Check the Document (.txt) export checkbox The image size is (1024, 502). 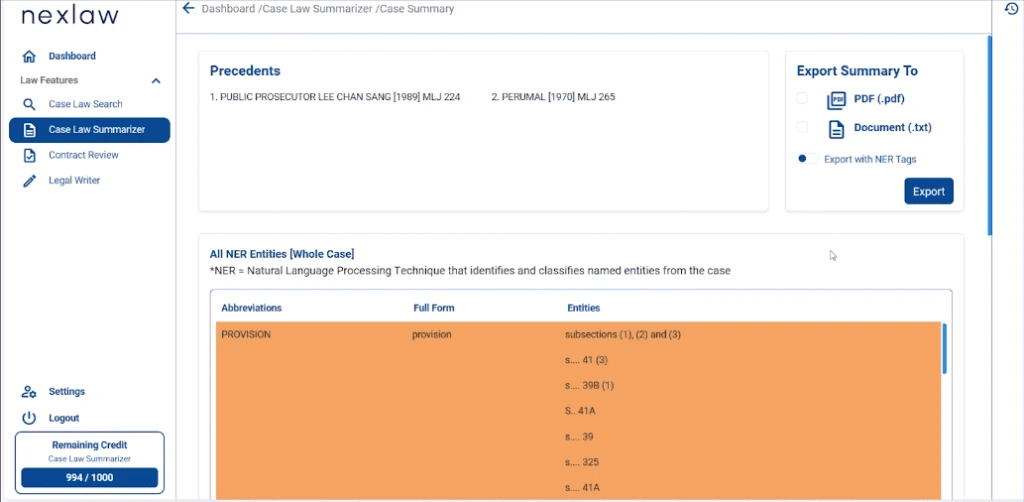[x=802, y=127]
